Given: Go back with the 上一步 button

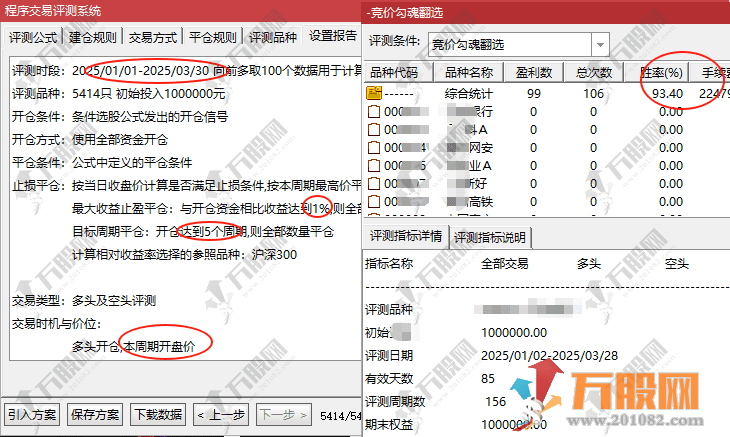Looking at the screenshot, I should [221, 414].
